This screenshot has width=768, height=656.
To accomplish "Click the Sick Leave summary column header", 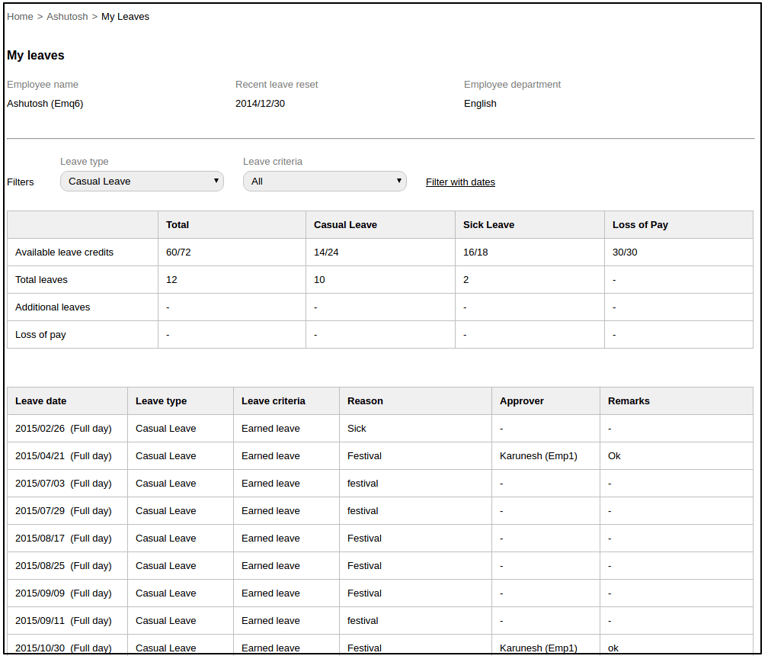I will [x=489, y=225].
